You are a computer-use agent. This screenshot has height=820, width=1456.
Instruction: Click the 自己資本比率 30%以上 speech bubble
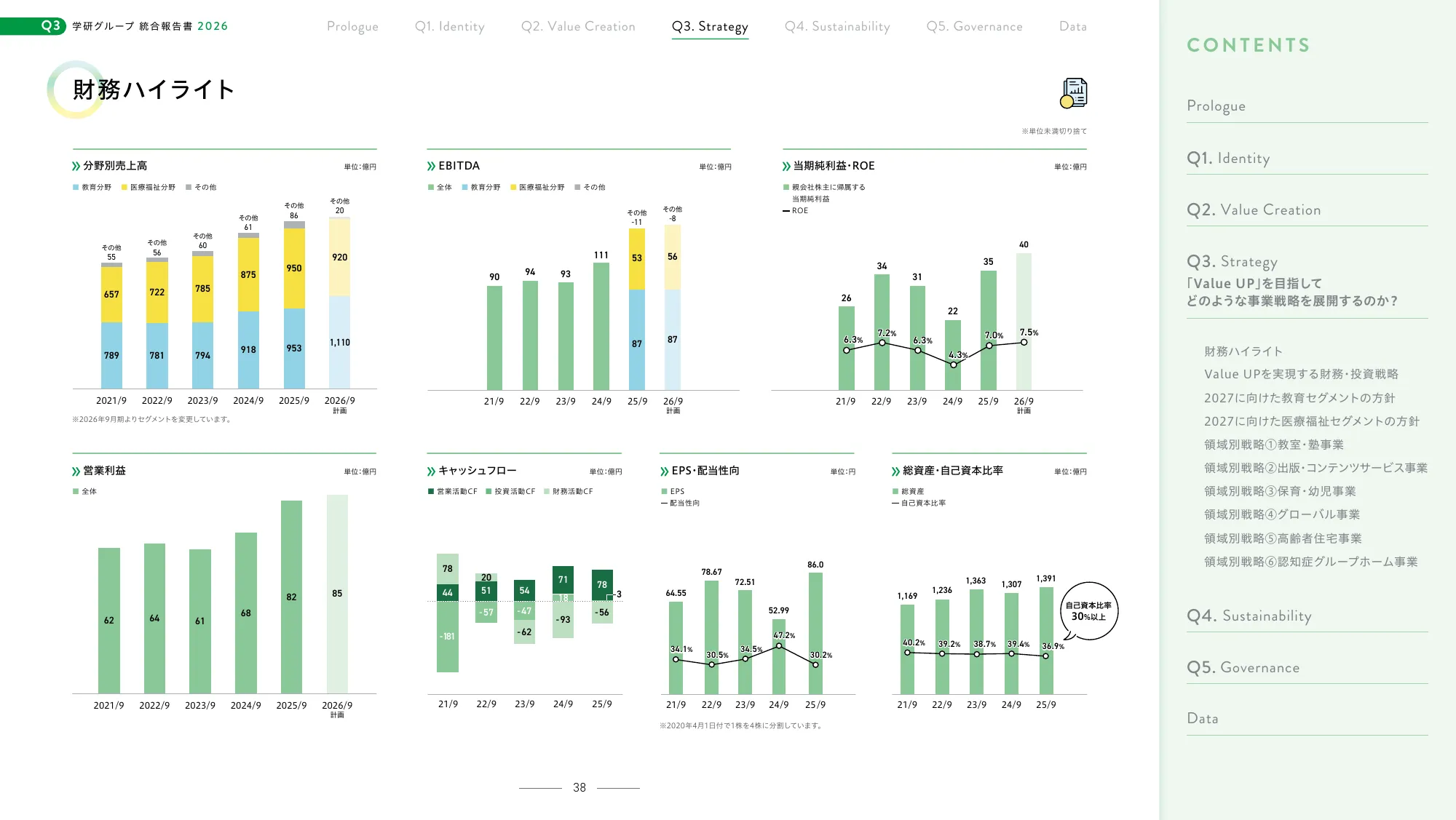coord(1088,611)
